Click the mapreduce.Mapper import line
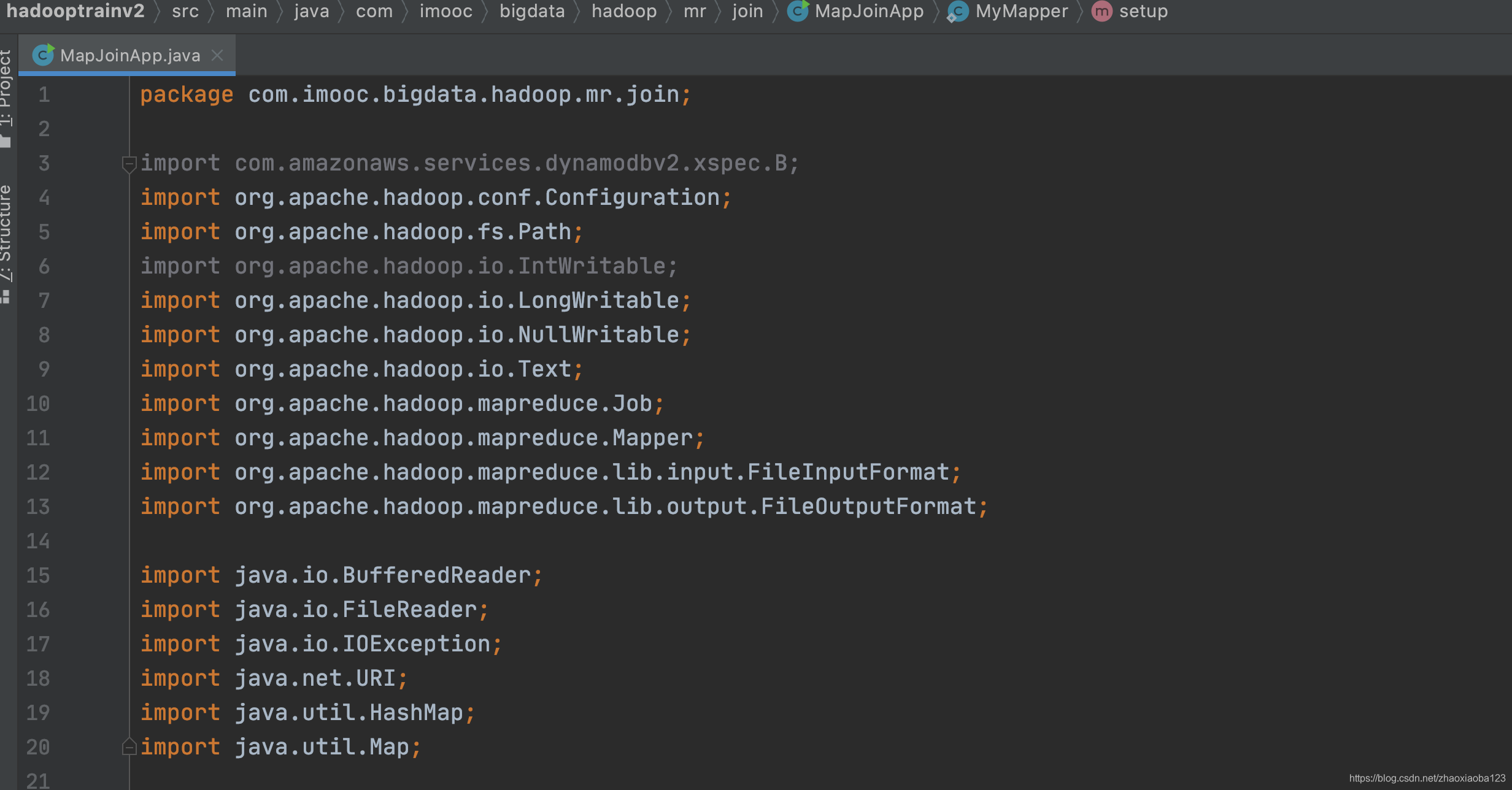The width and height of the screenshot is (1512, 790). [422, 438]
